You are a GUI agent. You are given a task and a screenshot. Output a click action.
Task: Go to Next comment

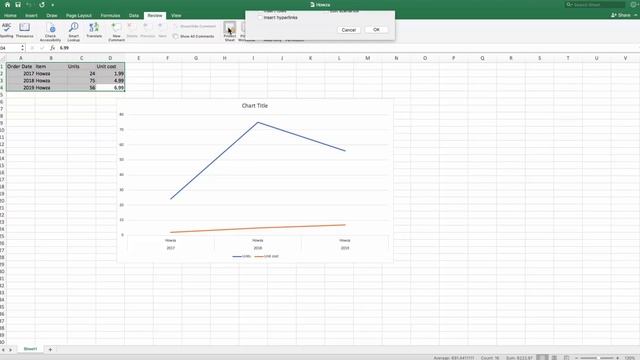(x=162, y=29)
